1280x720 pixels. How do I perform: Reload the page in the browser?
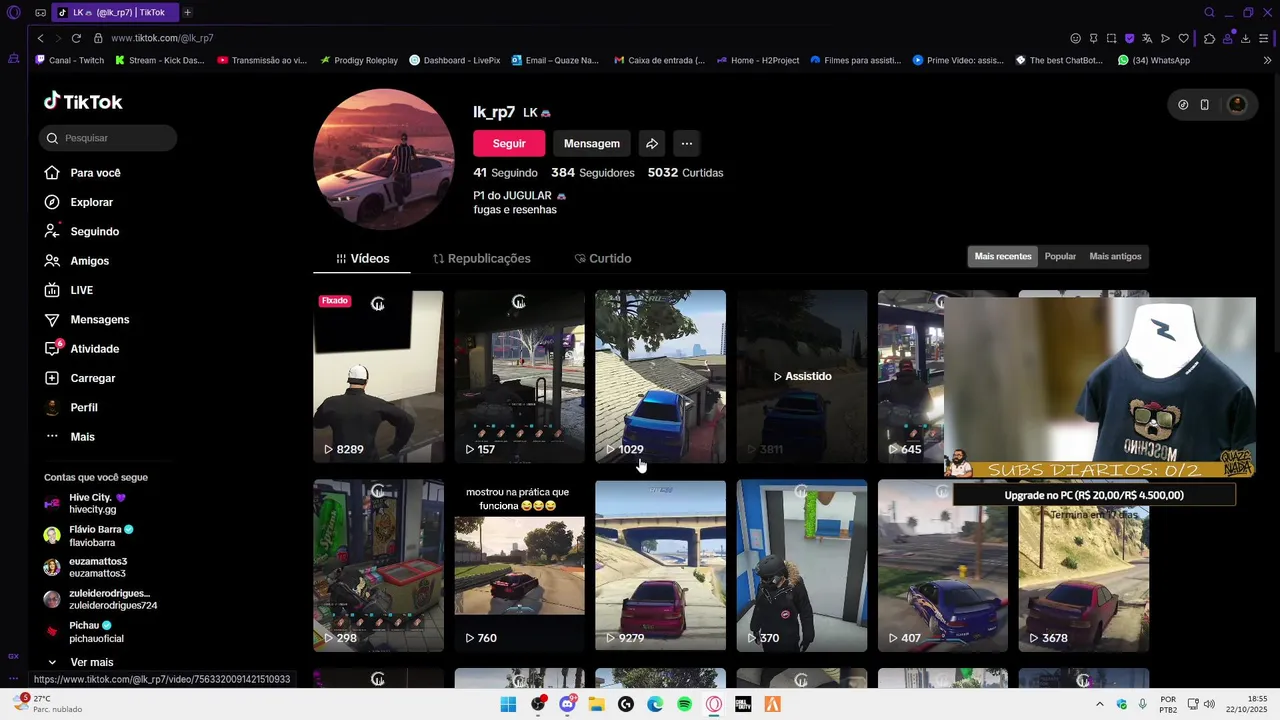pyautogui.click(x=76, y=38)
